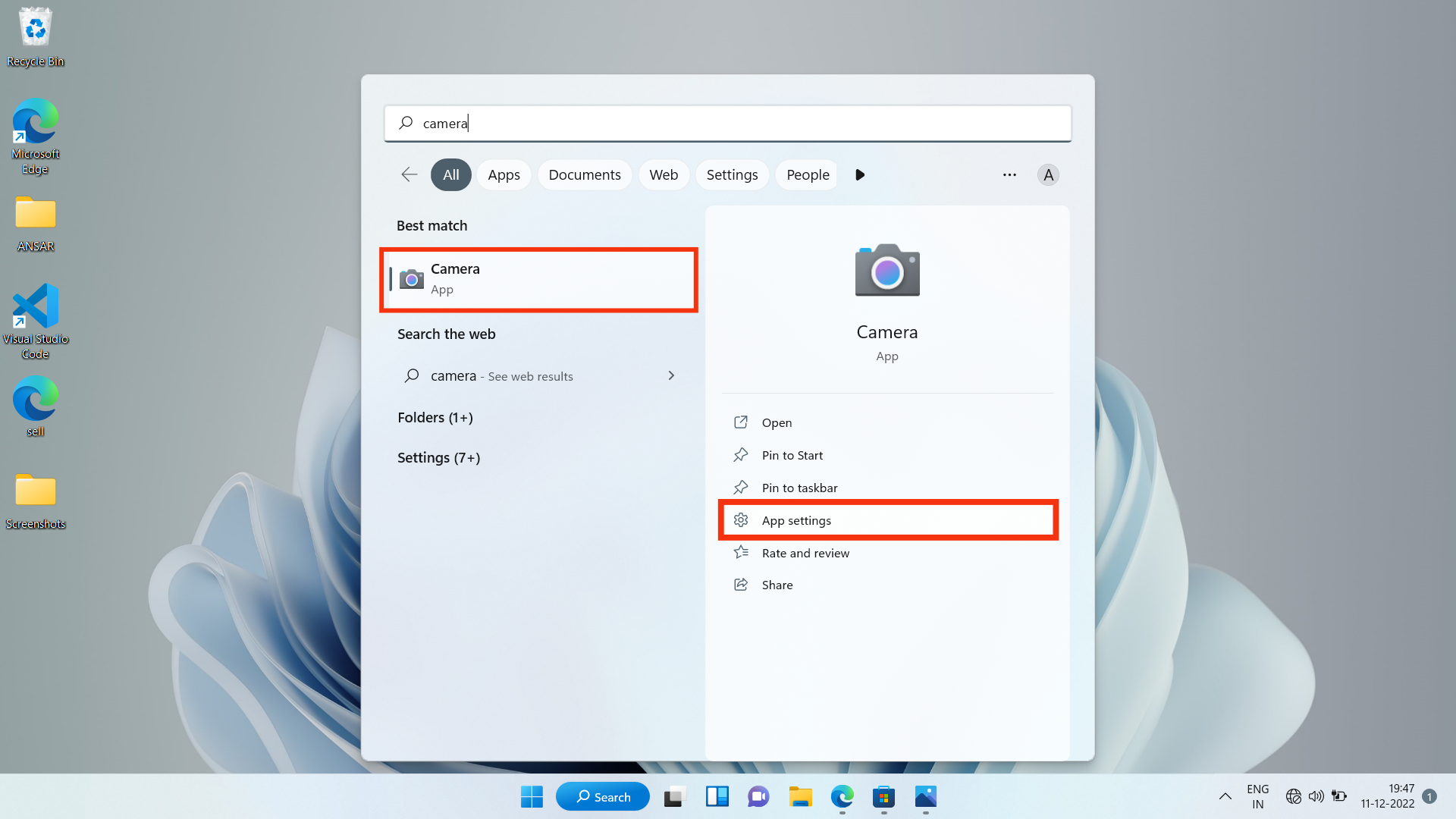Click the more options ellipsis icon
1456x819 pixels.
coord(1009,174)
